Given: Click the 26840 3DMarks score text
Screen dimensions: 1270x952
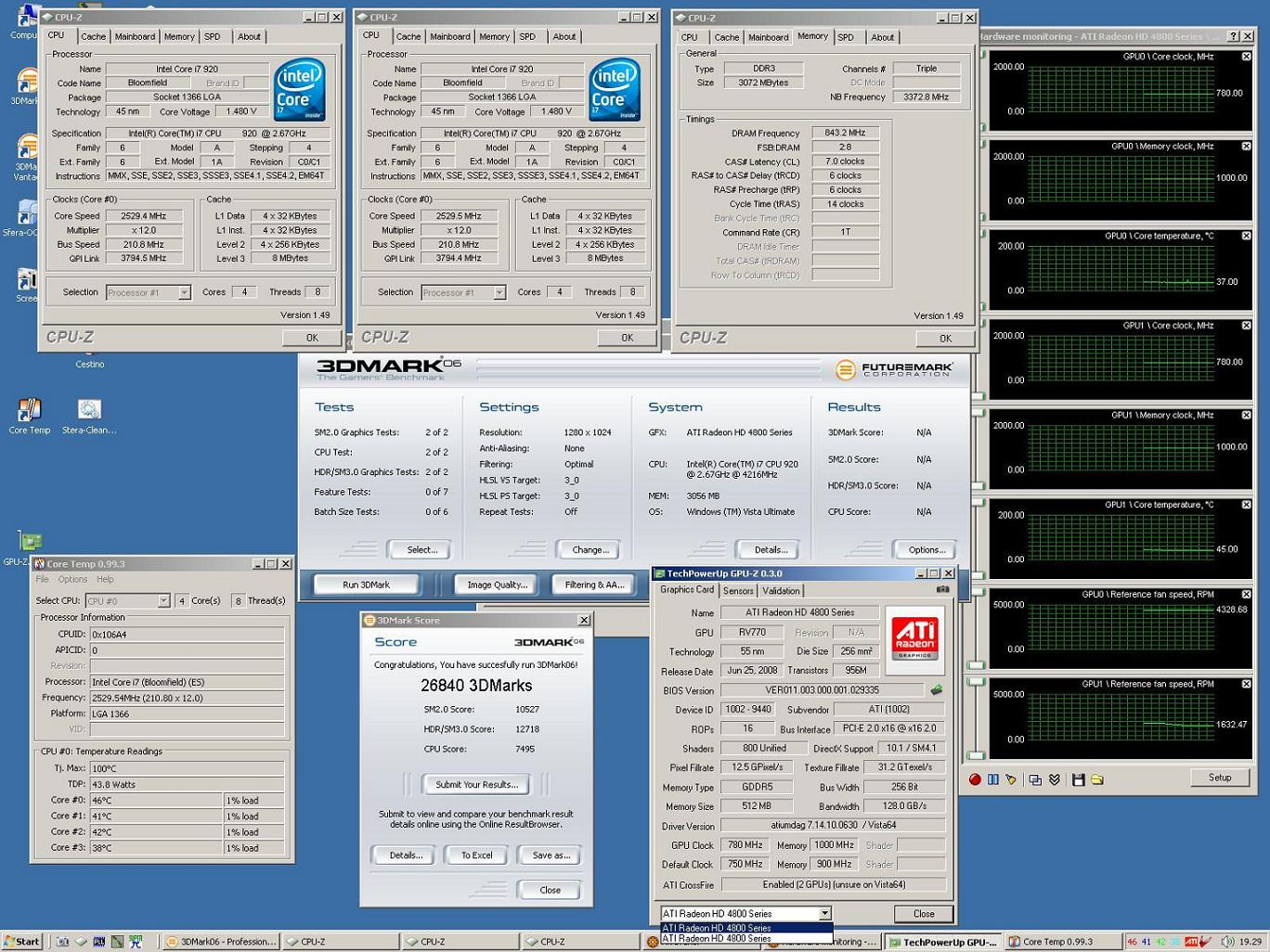Looking at the screenshot, I should pyautogui.click(x=476, y=686).
